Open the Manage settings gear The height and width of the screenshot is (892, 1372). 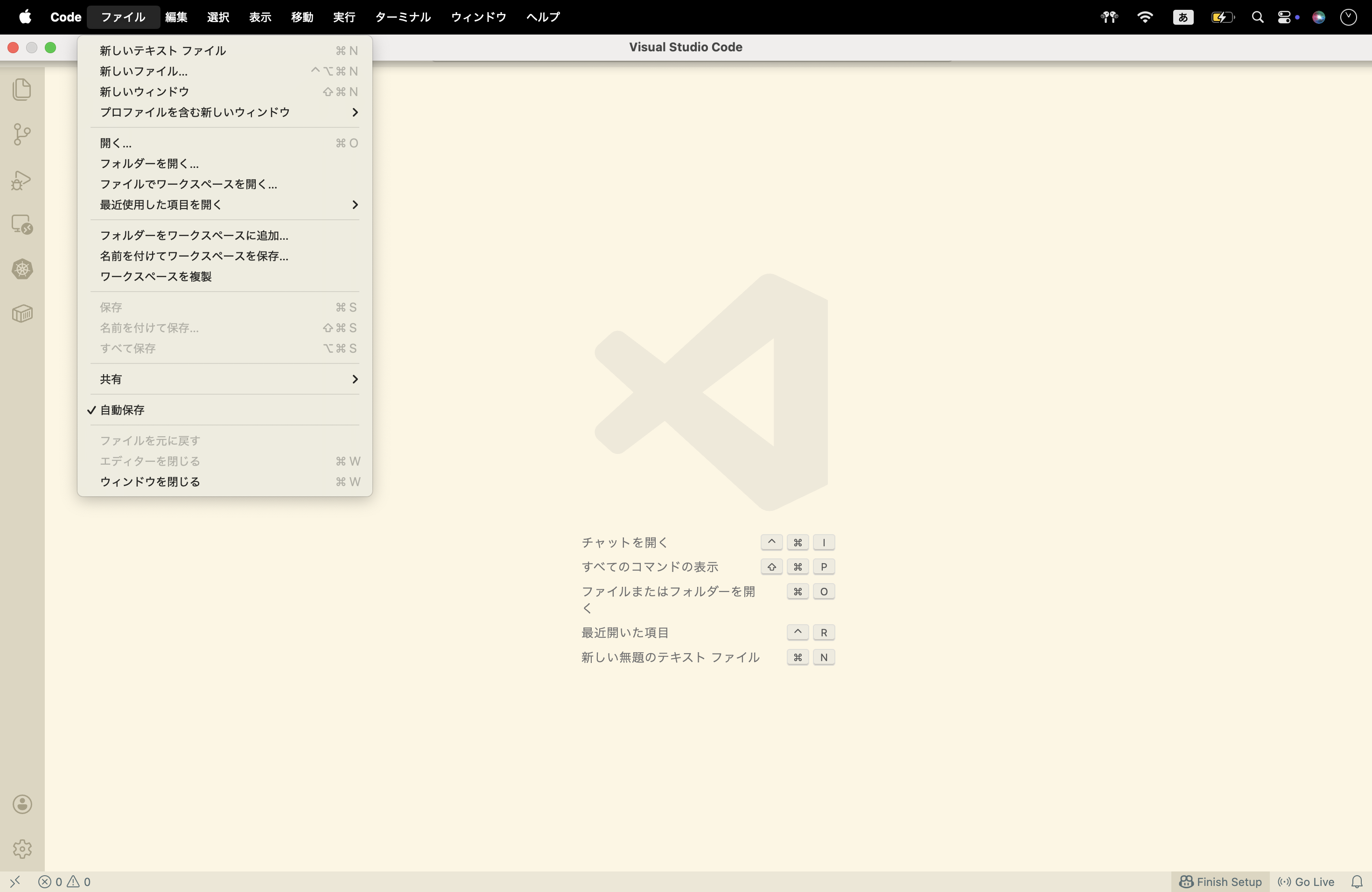22,849
